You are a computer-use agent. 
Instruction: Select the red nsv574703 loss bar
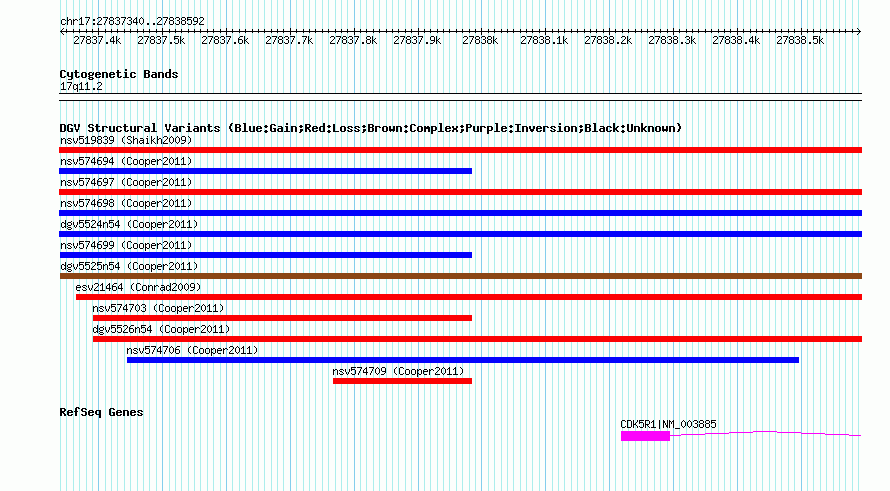click(283, 318)
